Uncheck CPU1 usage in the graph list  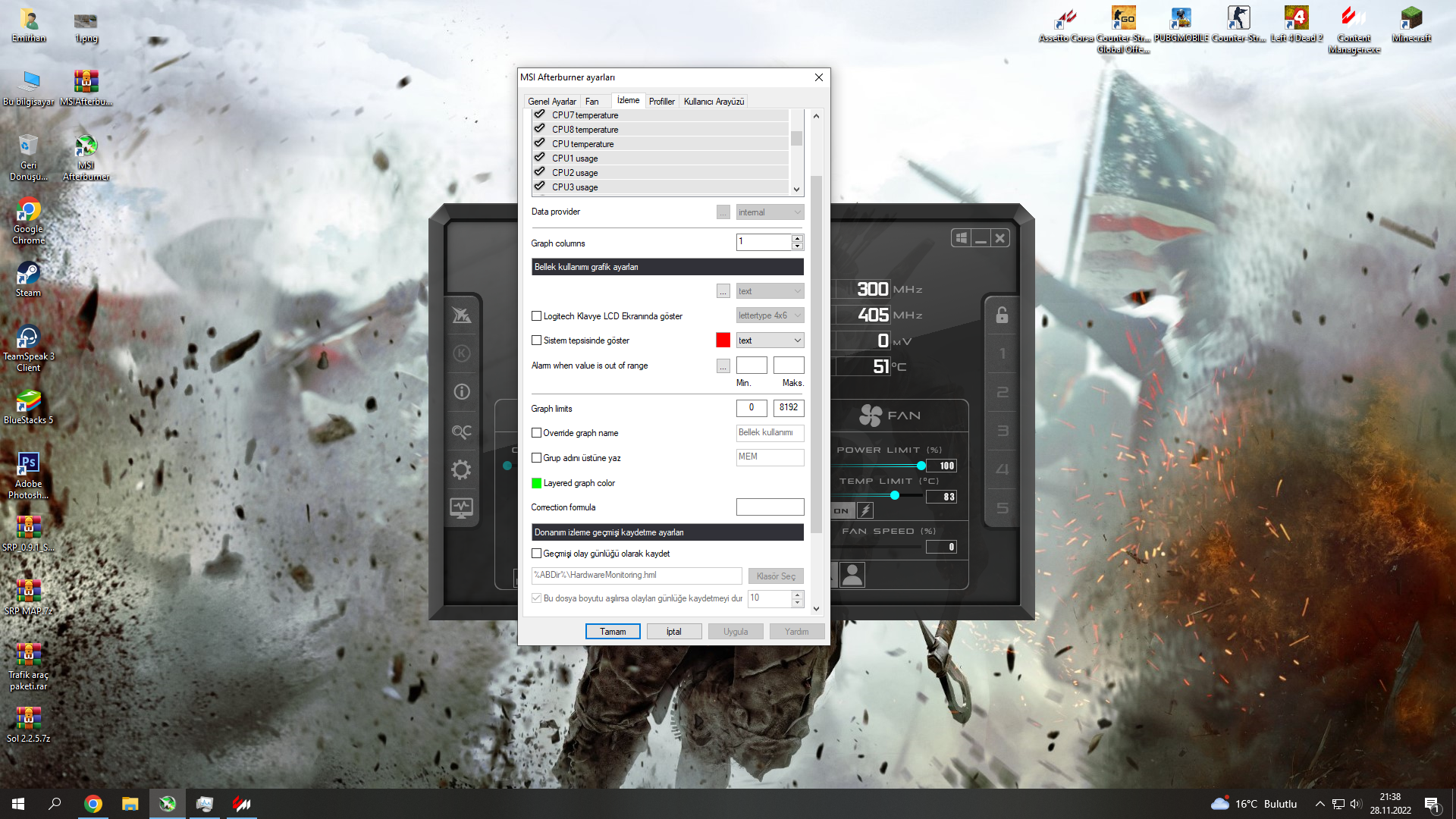click(540, 158)
